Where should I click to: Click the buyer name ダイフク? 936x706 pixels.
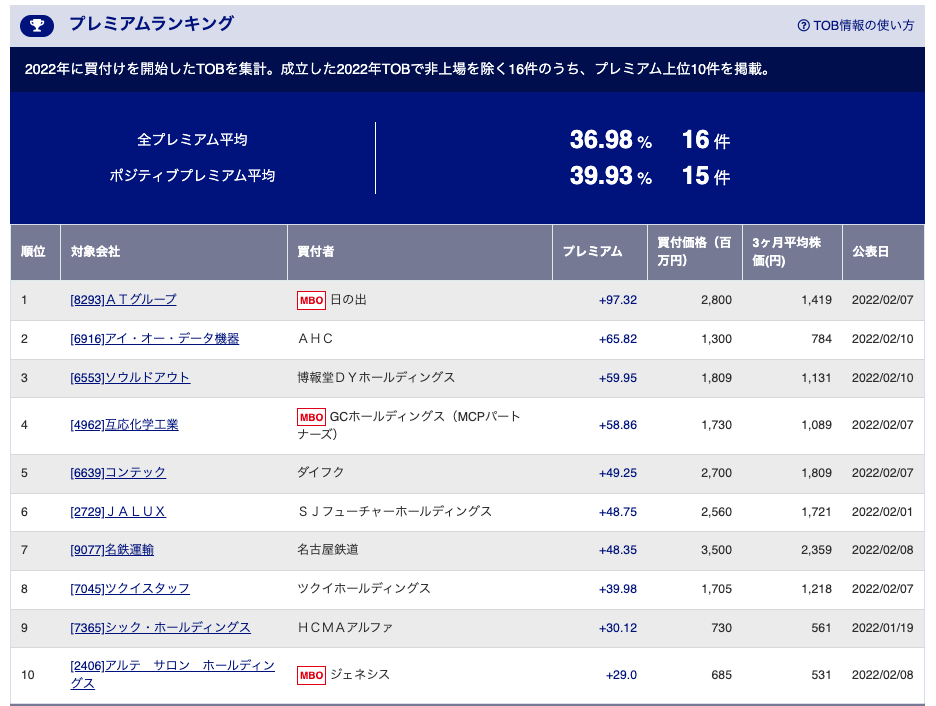(x=321, y=473)
